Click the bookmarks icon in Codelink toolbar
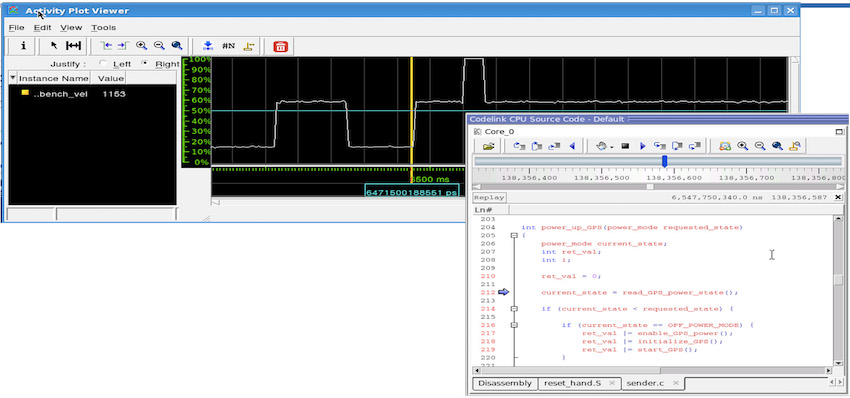The width and height of the screenshot is (850, 398). point(725,146)
